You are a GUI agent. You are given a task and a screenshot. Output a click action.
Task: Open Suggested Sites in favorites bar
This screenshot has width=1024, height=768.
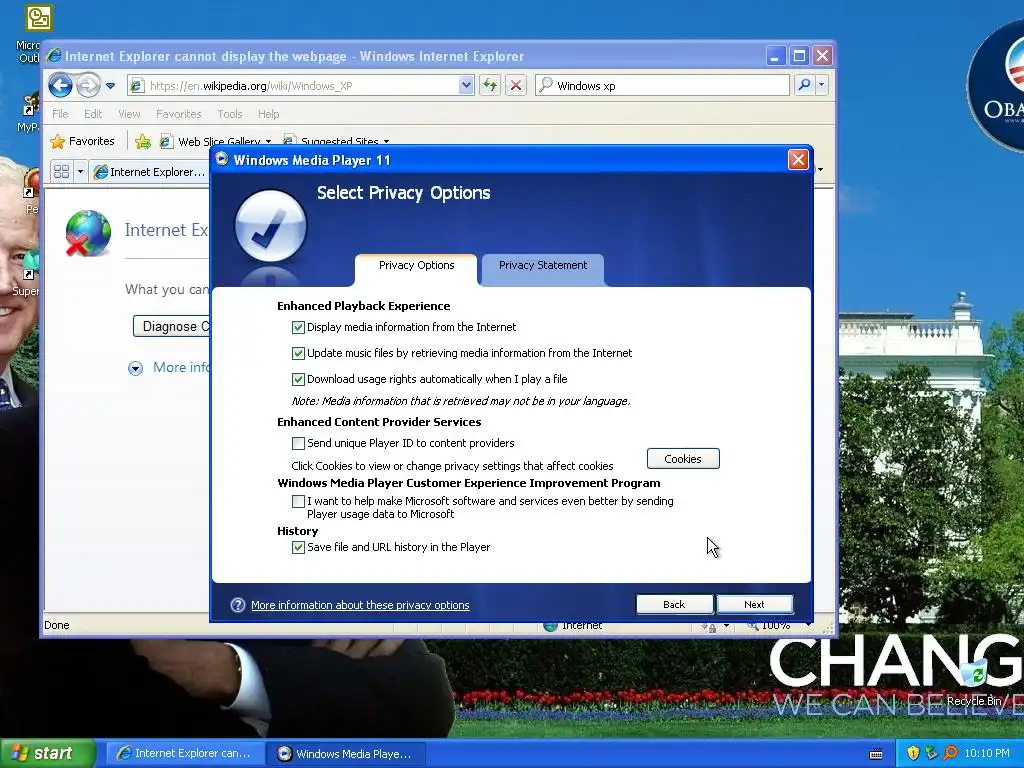point(336,141)
